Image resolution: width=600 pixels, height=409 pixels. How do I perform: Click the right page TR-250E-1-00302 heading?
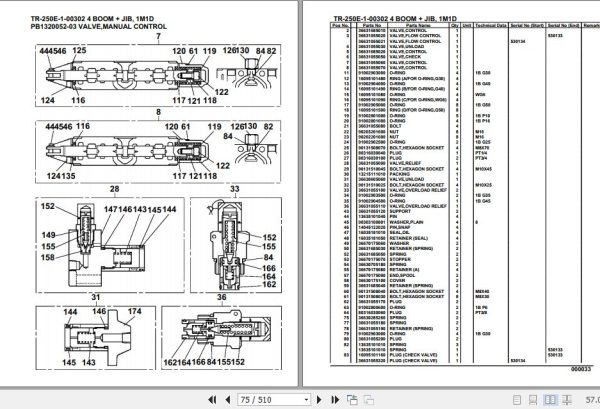(395, 19)
